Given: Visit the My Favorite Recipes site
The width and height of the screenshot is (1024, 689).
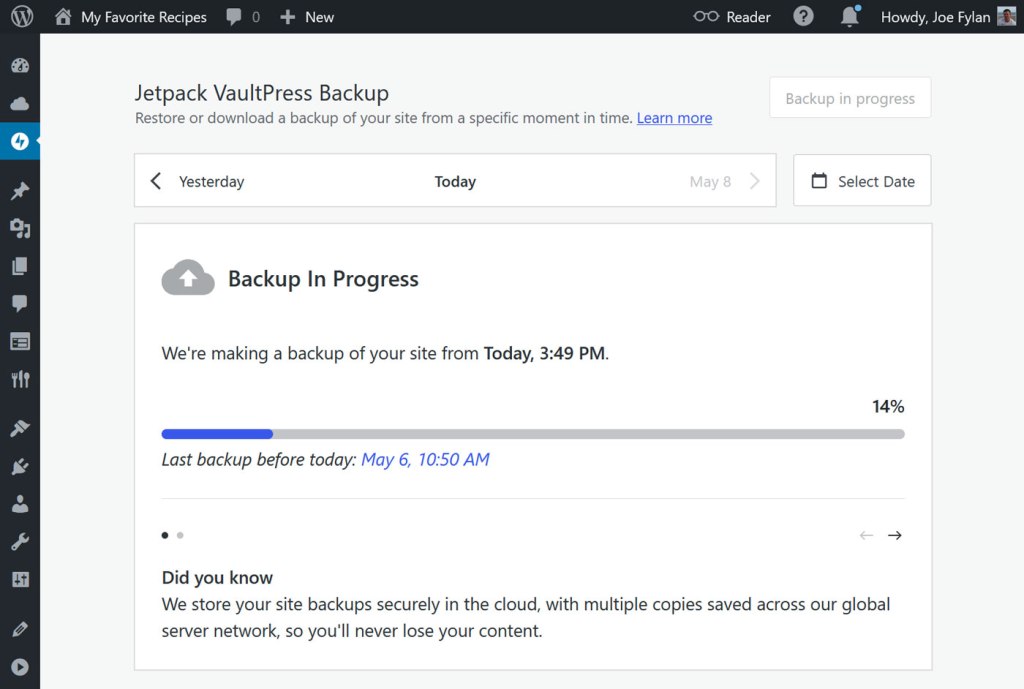Looking at the screenshot, I should pos(143,17).
